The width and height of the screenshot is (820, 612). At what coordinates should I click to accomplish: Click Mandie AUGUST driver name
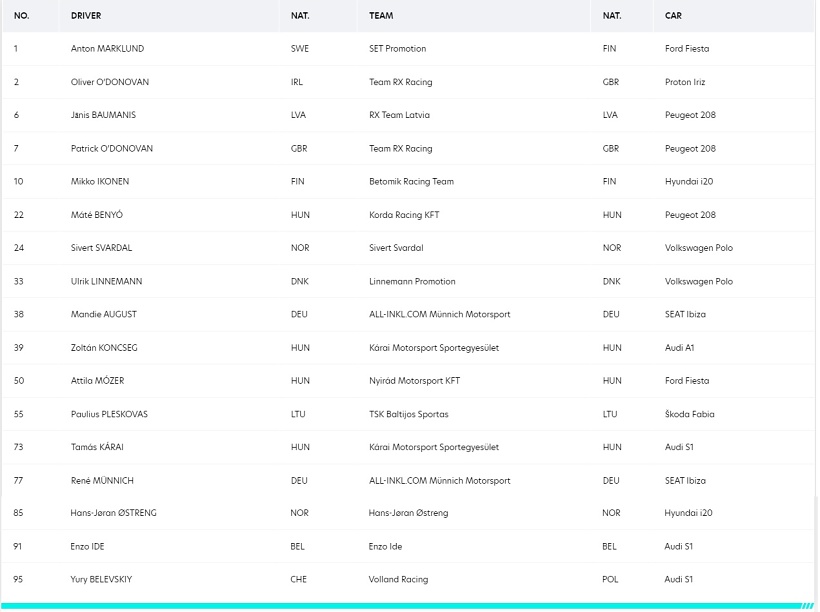click(104, 314)
